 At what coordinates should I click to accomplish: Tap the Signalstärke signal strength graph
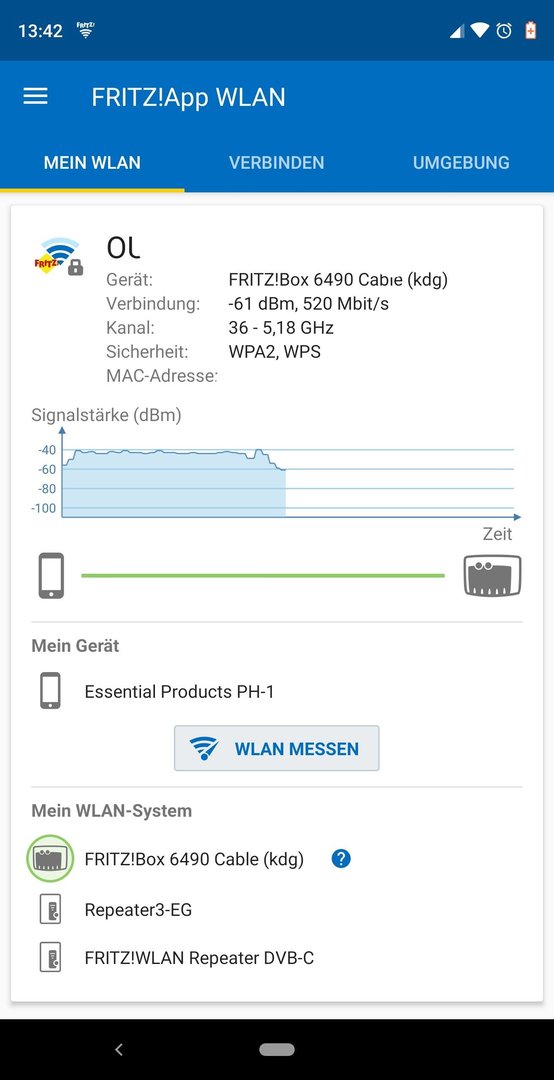(x=276, y=473)
